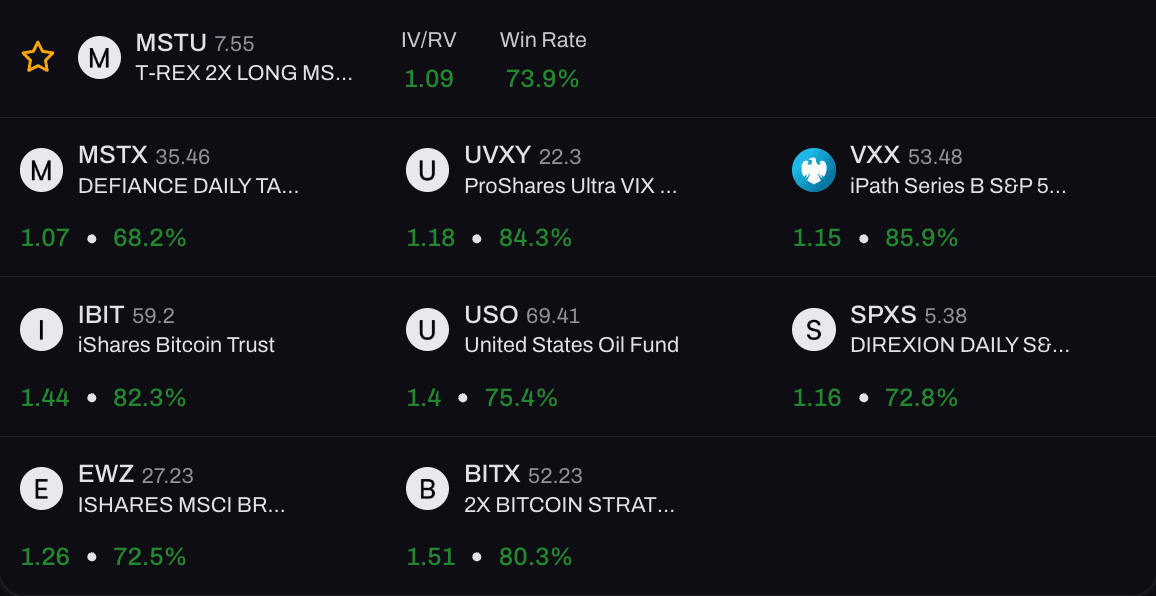Click the USO "U" ticker icon
This screenshot has width=1156, height=596.
(427, 329)
